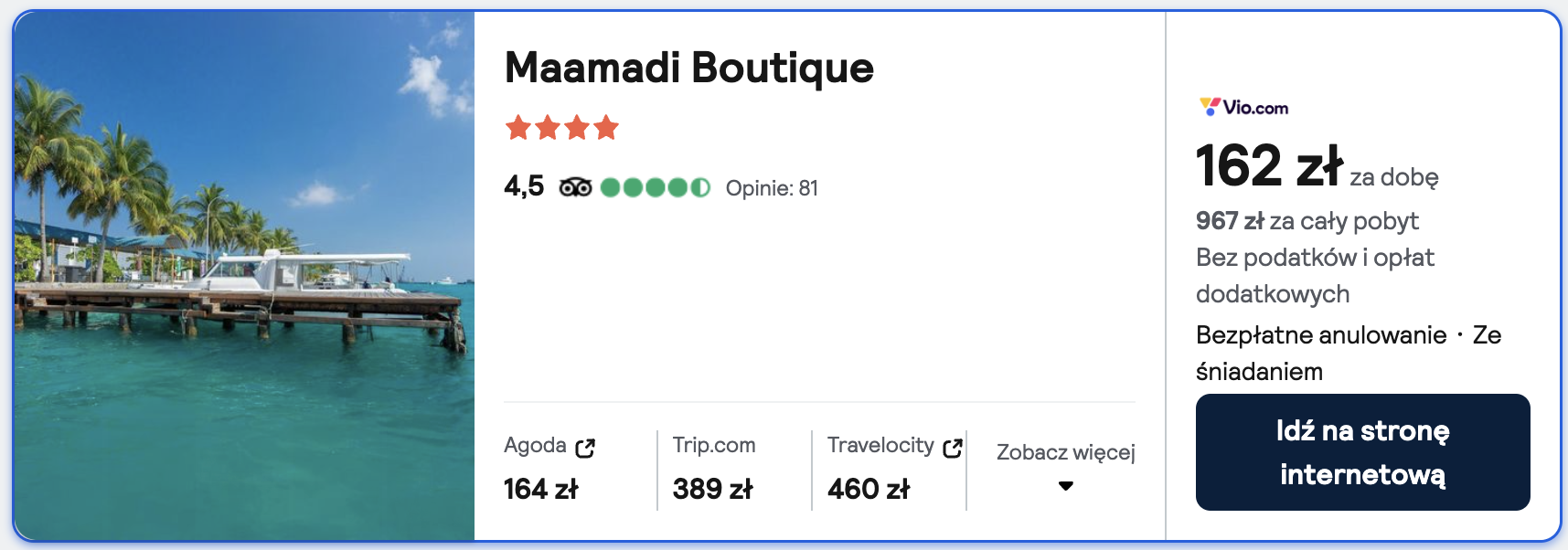This screenshot has width=1568, height=550.
Task: Click the four orange hotel stars
Action: (x=562, y=128)
